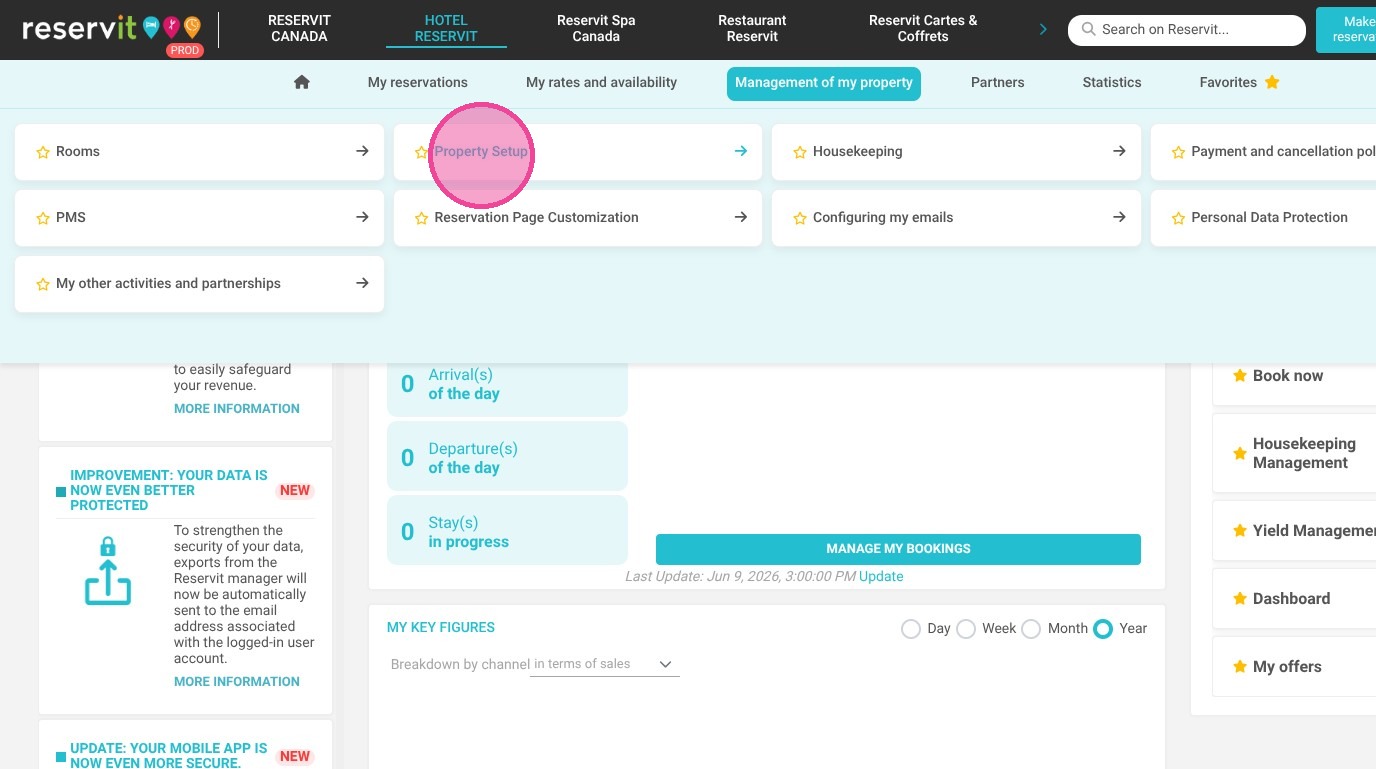Star the Payment and cancellation card

click(1178, 152)
